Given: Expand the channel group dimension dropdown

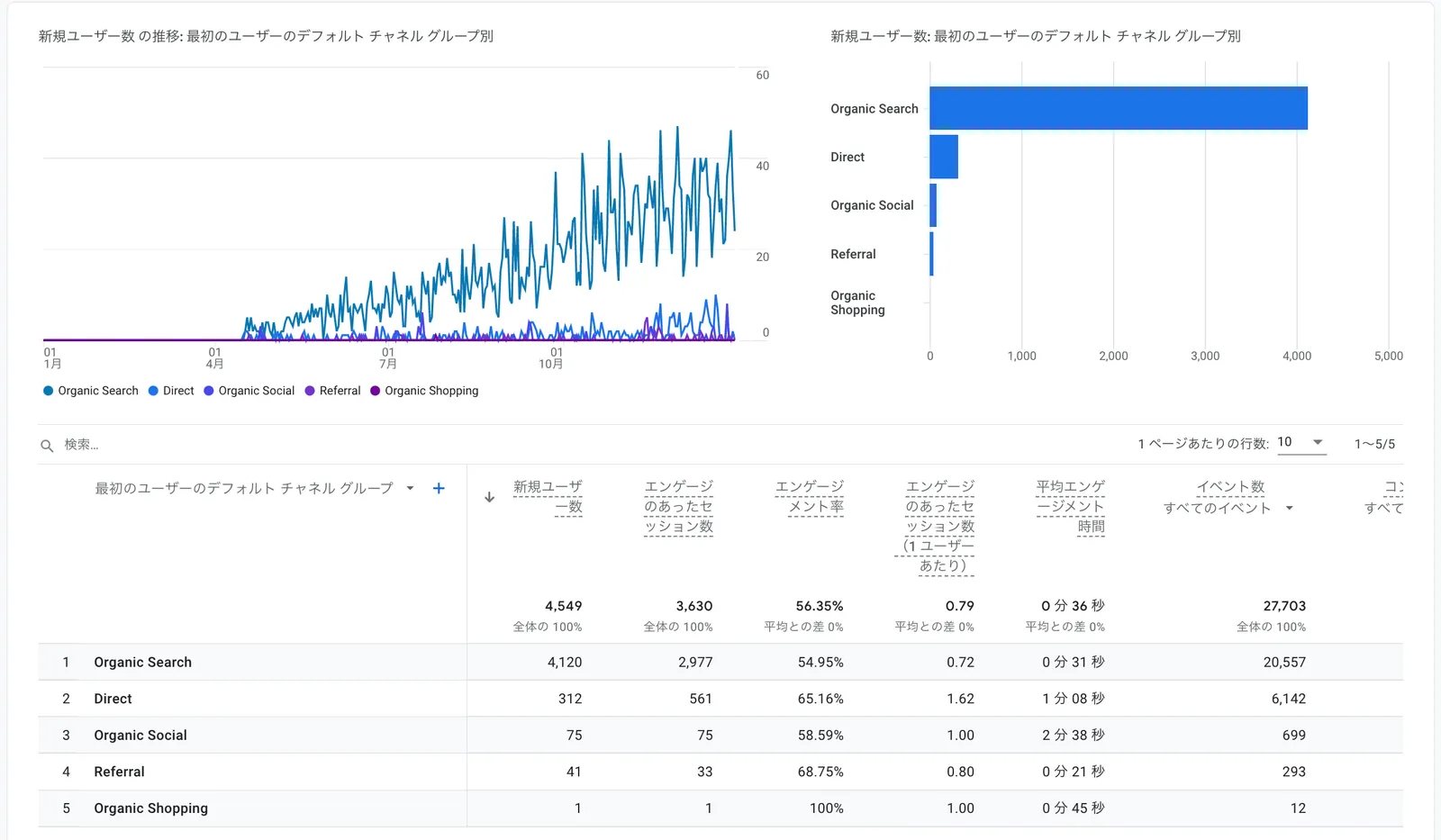Looking at the screenshot, I should pyautogui.click(x=410, y=488).
